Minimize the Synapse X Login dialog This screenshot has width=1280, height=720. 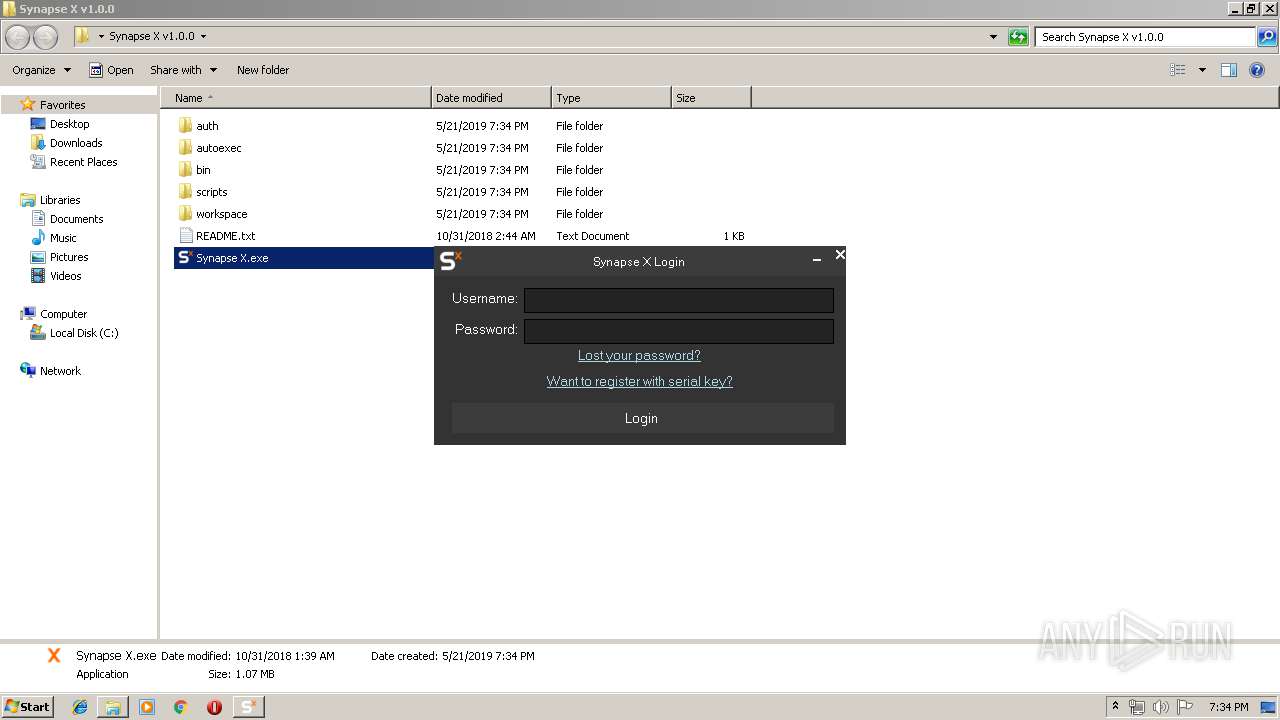pos(817,260)
